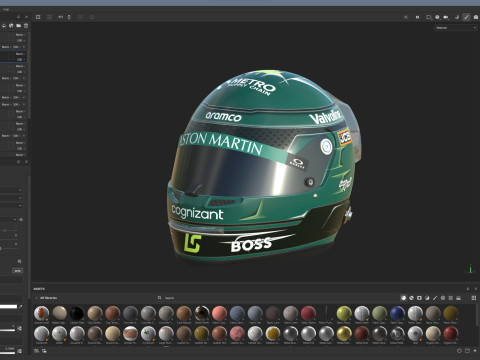Open blend mode dropdown of the topmost layer
The height and width of the screenshot is (360, 480).
click(x=20, y=35)
